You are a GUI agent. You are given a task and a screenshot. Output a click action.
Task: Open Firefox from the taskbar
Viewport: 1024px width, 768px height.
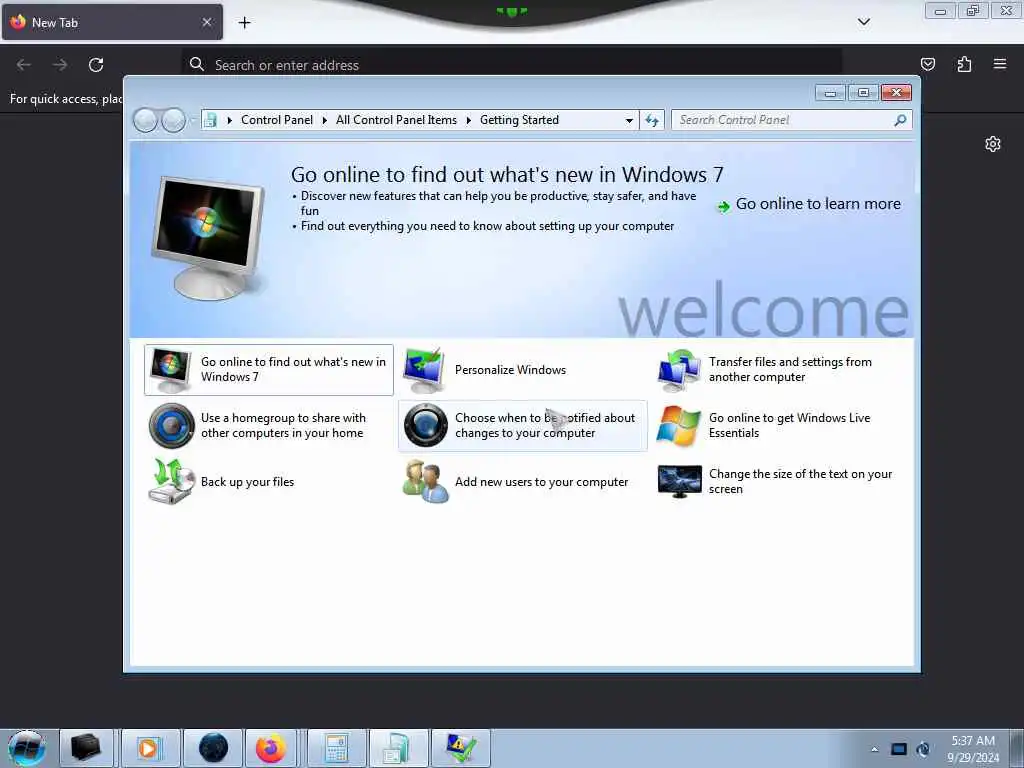point(270,748)
